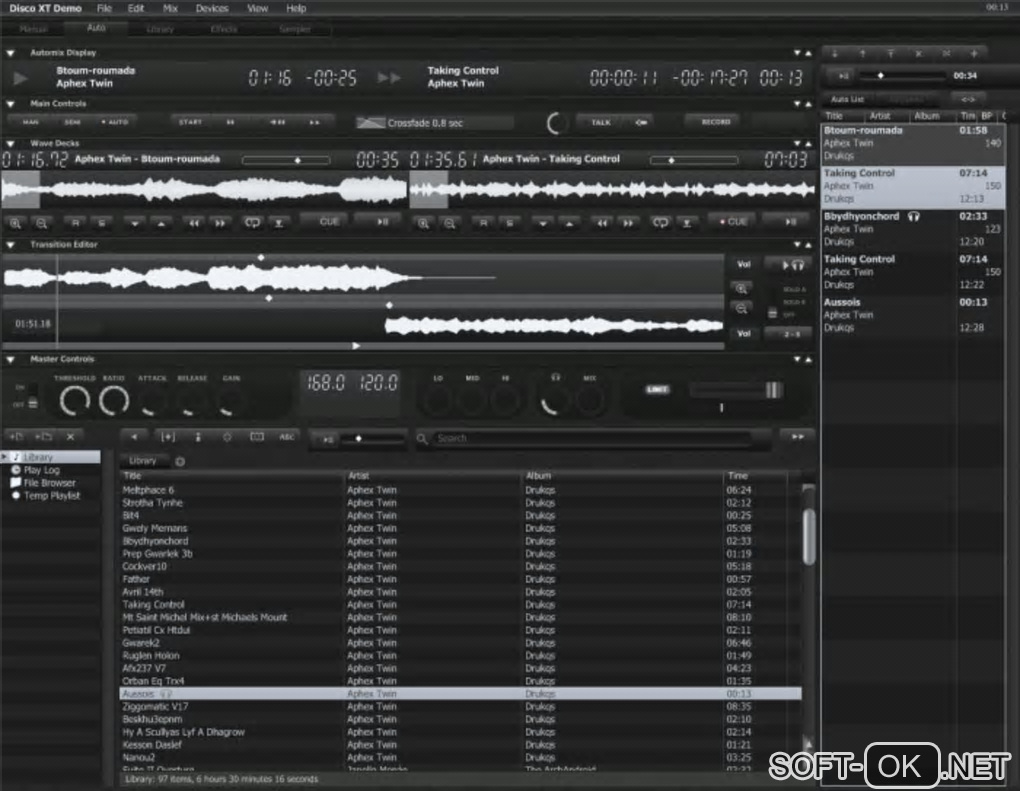Switch to the Effects tab

tap(224, 29)
